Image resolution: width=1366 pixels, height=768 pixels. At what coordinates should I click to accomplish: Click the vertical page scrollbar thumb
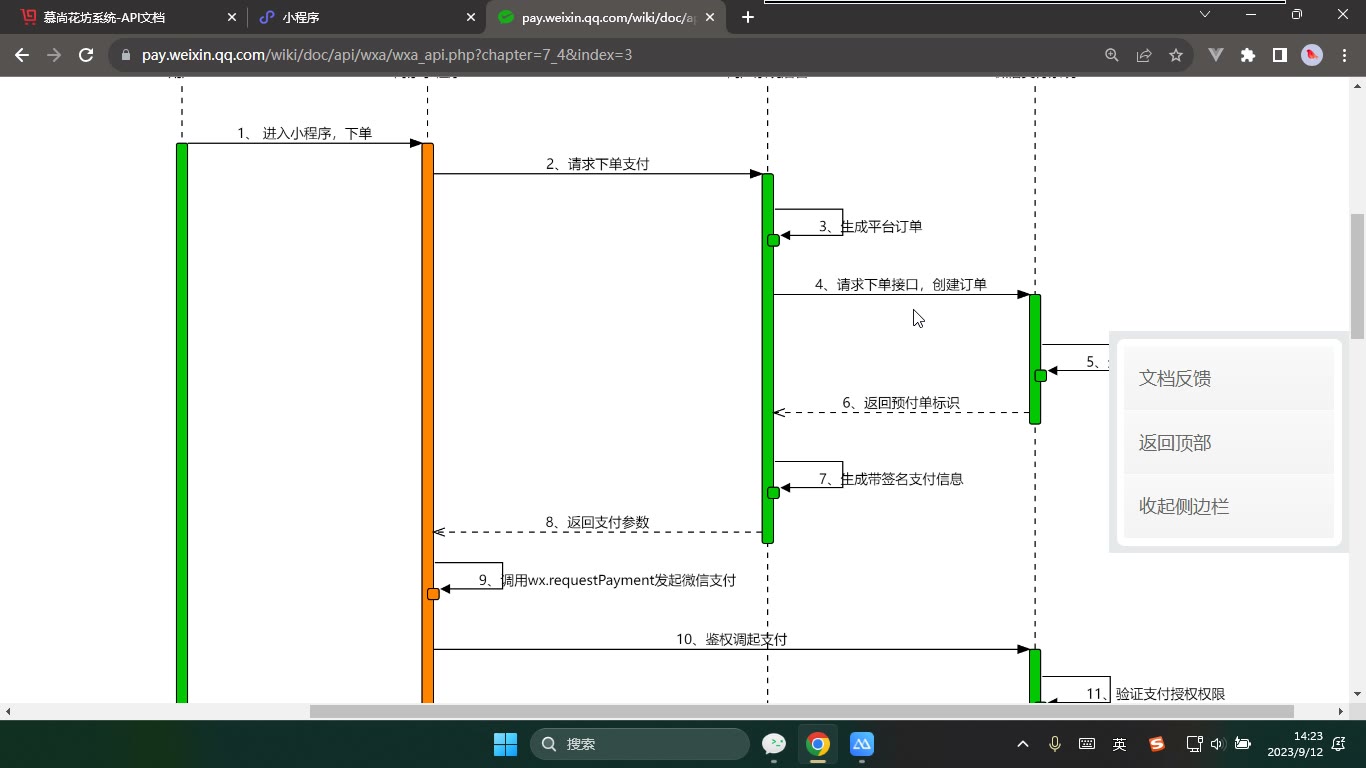pos(1357,276)
